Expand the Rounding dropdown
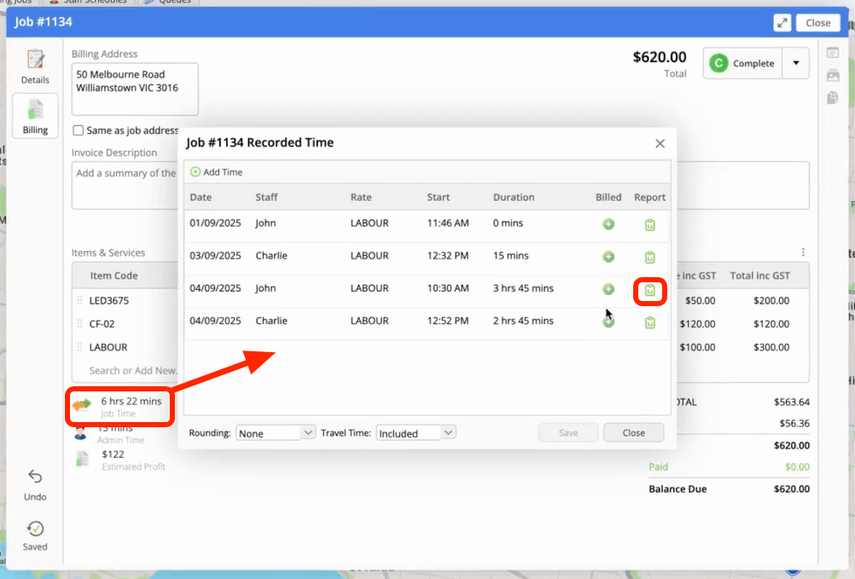The height and width of the screenshot is (579, 855). (x=276, y=433)
